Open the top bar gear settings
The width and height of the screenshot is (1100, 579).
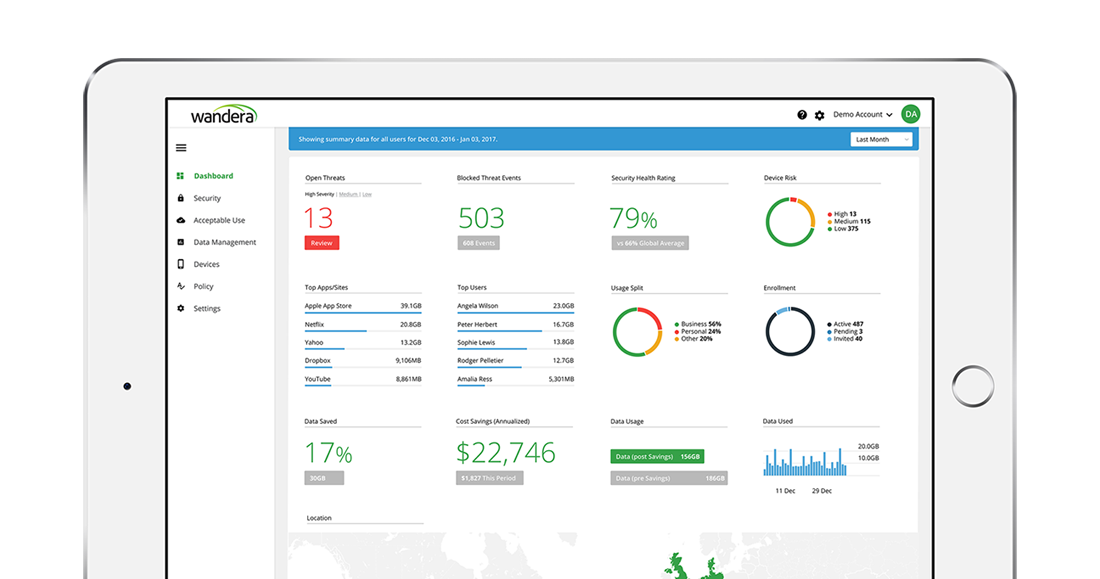(x=819, y=115)
